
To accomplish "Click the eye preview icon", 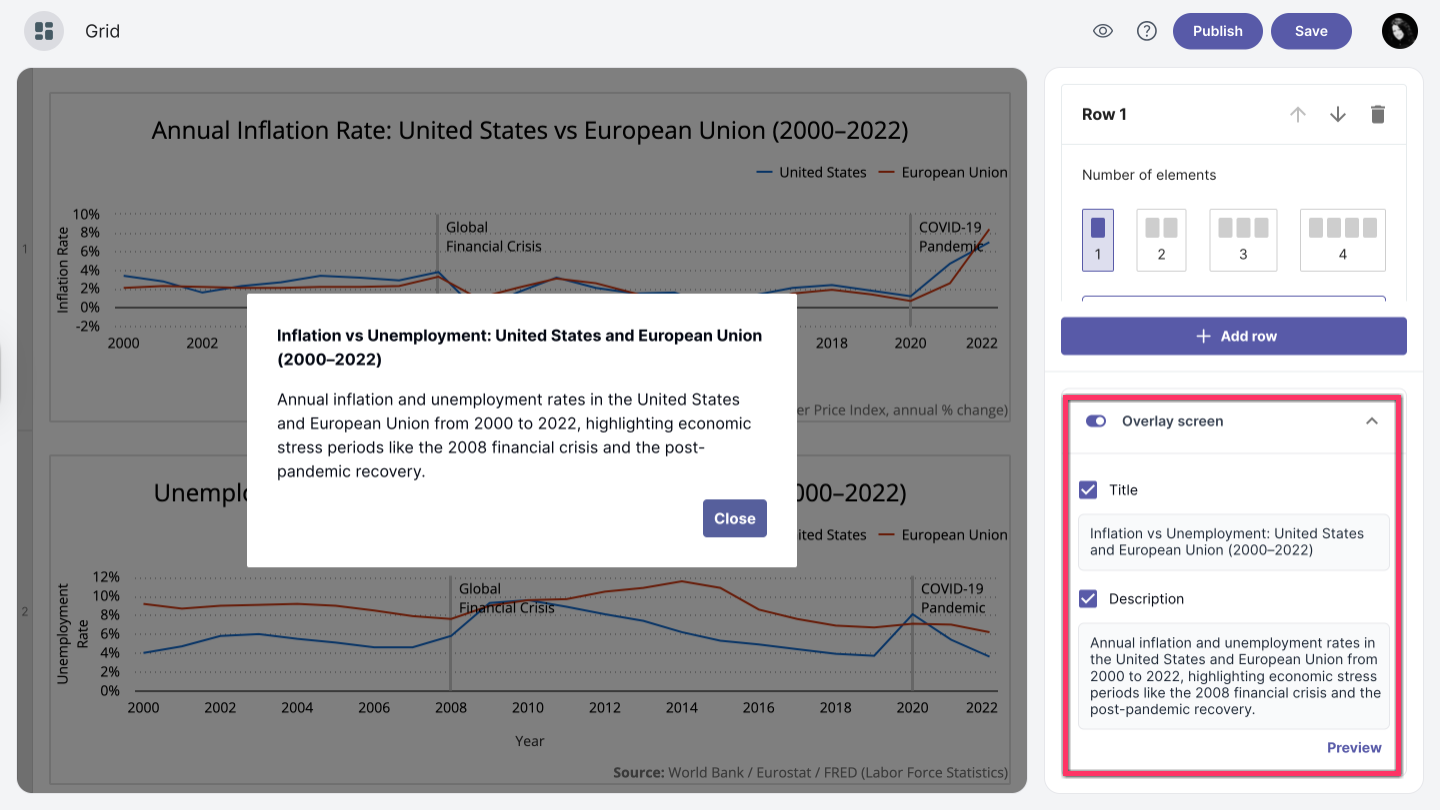I will point(1103,31).
